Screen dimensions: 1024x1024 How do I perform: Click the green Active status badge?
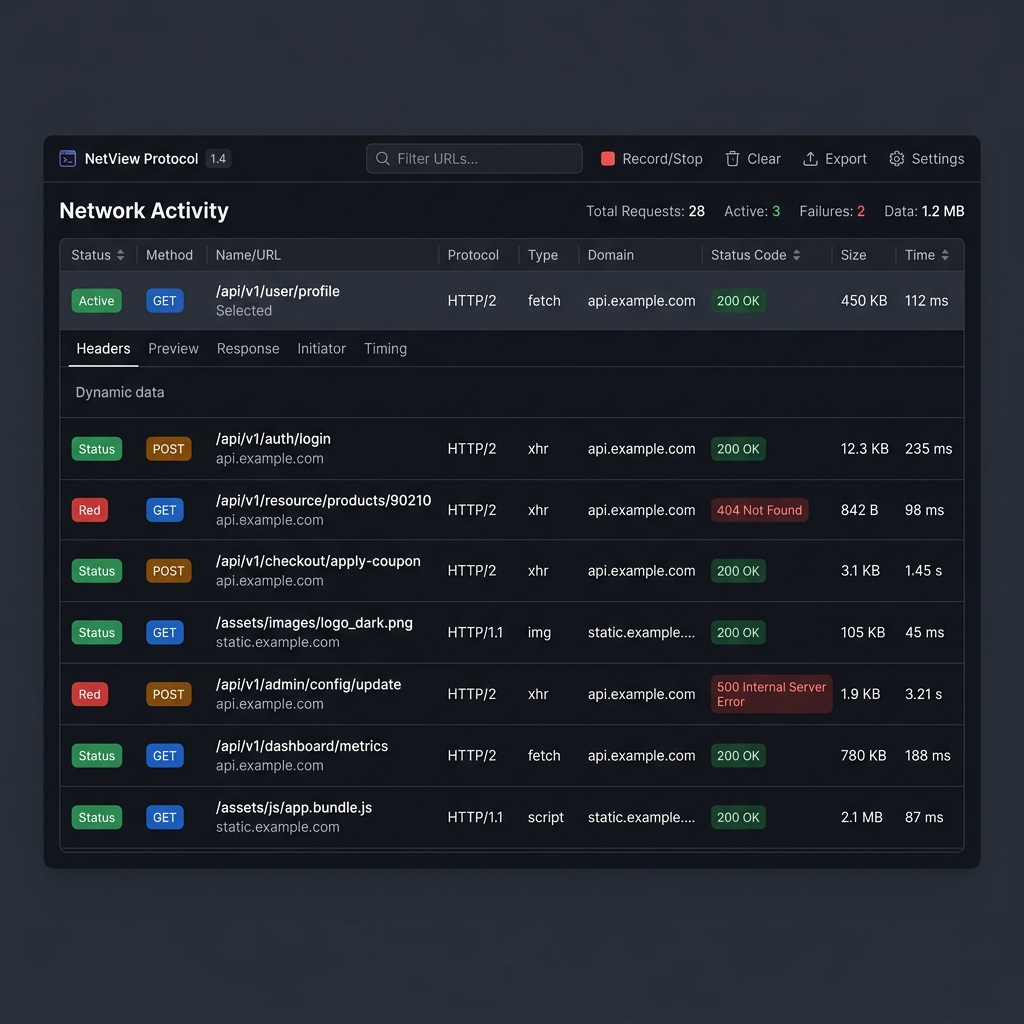(x=97, y=301)
